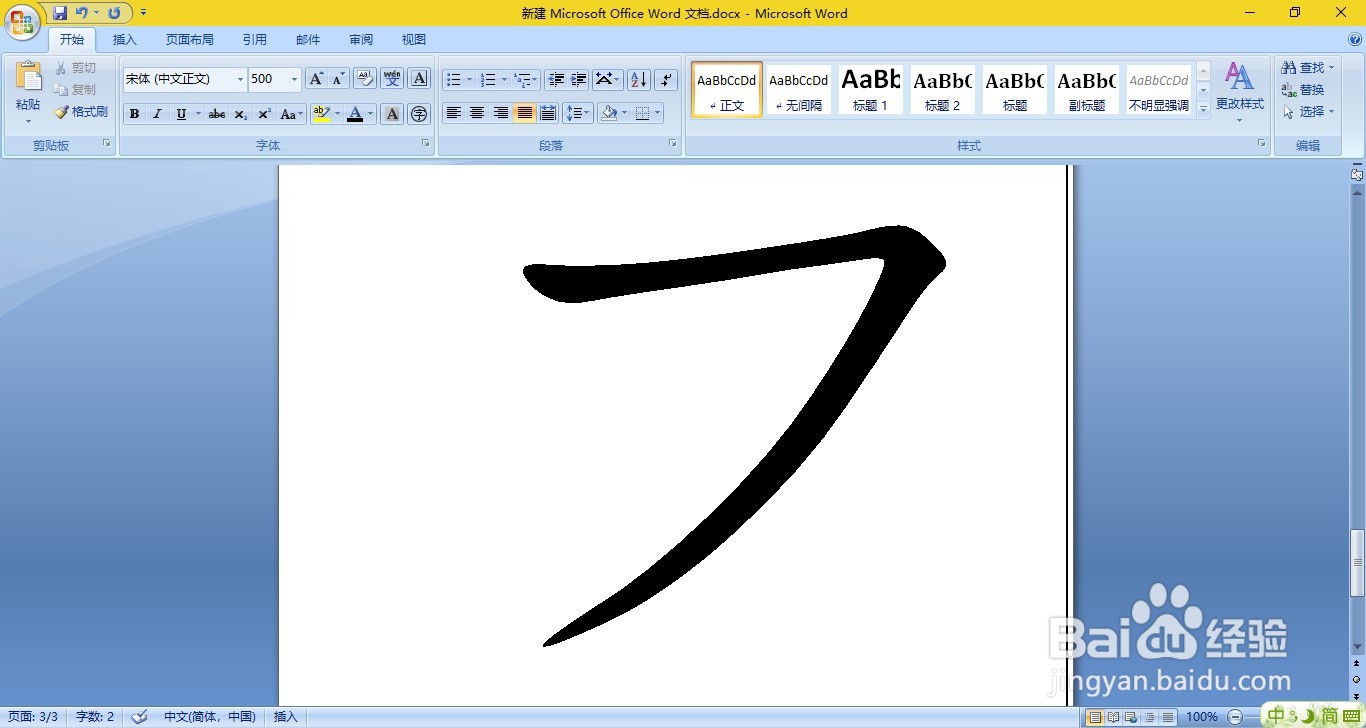
Task: Open the line spacing dropdown
Action: [578, 113]
